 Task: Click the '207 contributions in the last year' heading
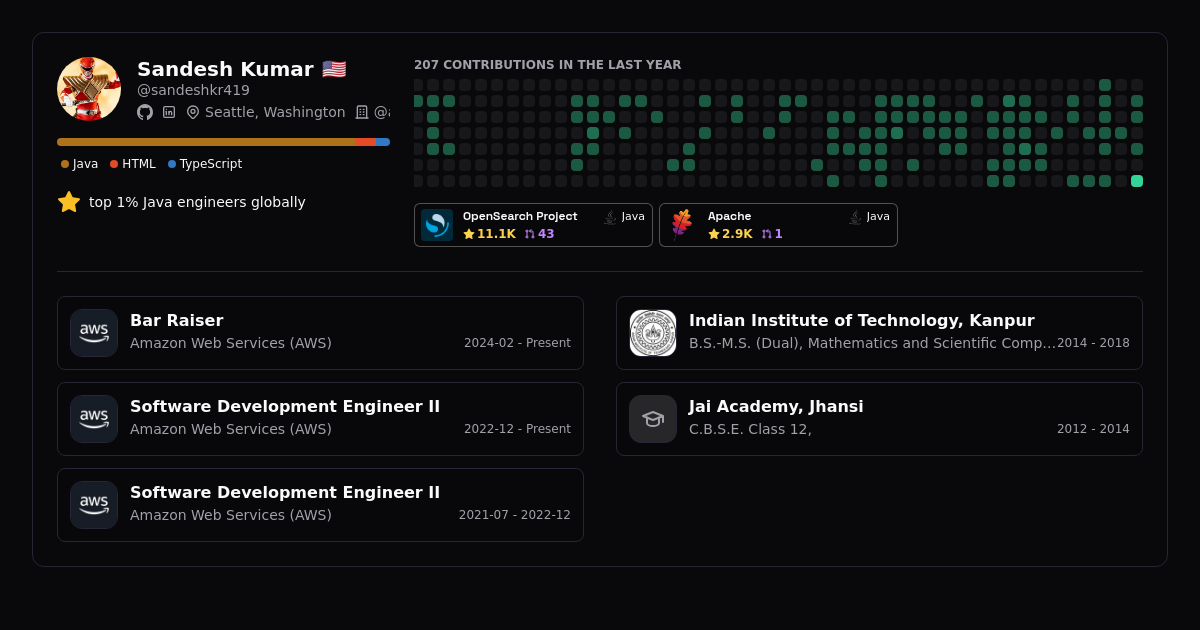(x=548, y=65)
